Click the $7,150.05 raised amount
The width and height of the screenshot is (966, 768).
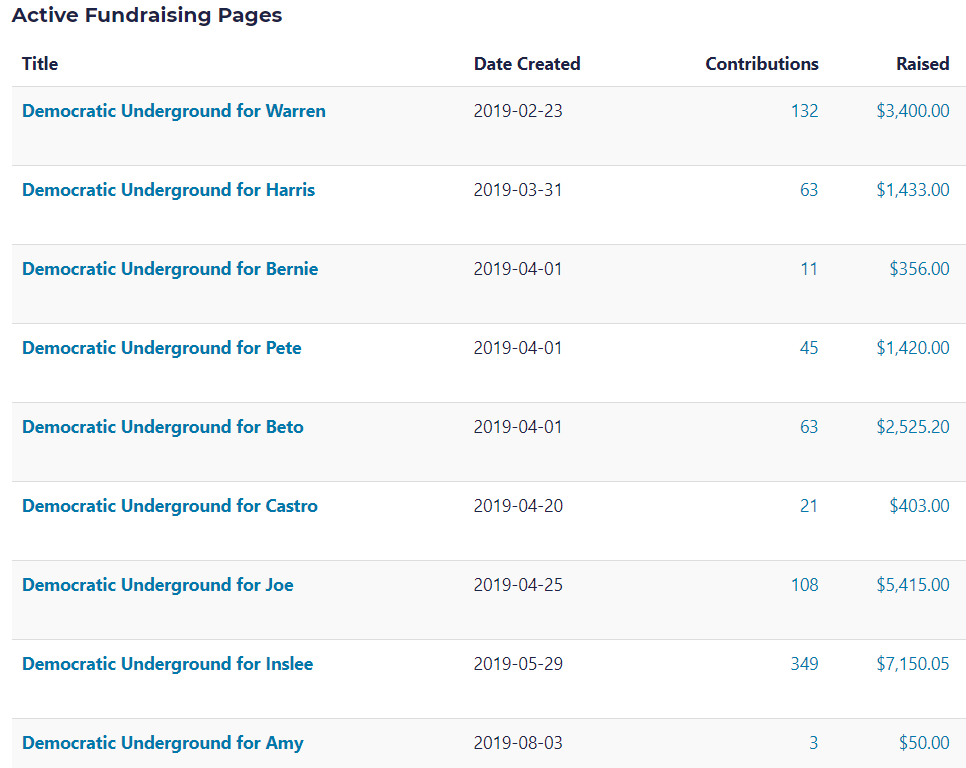(912, 664)
